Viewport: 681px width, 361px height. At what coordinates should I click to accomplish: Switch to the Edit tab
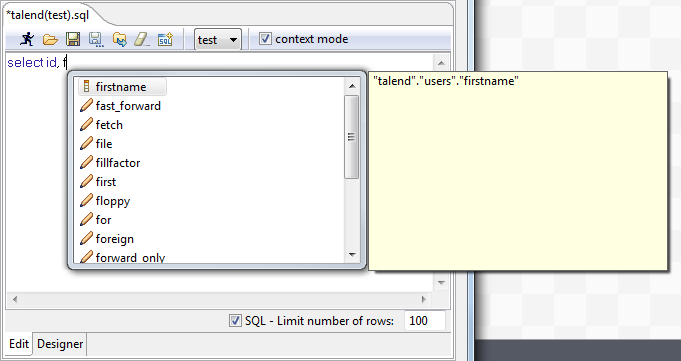(x=19, y=344)
